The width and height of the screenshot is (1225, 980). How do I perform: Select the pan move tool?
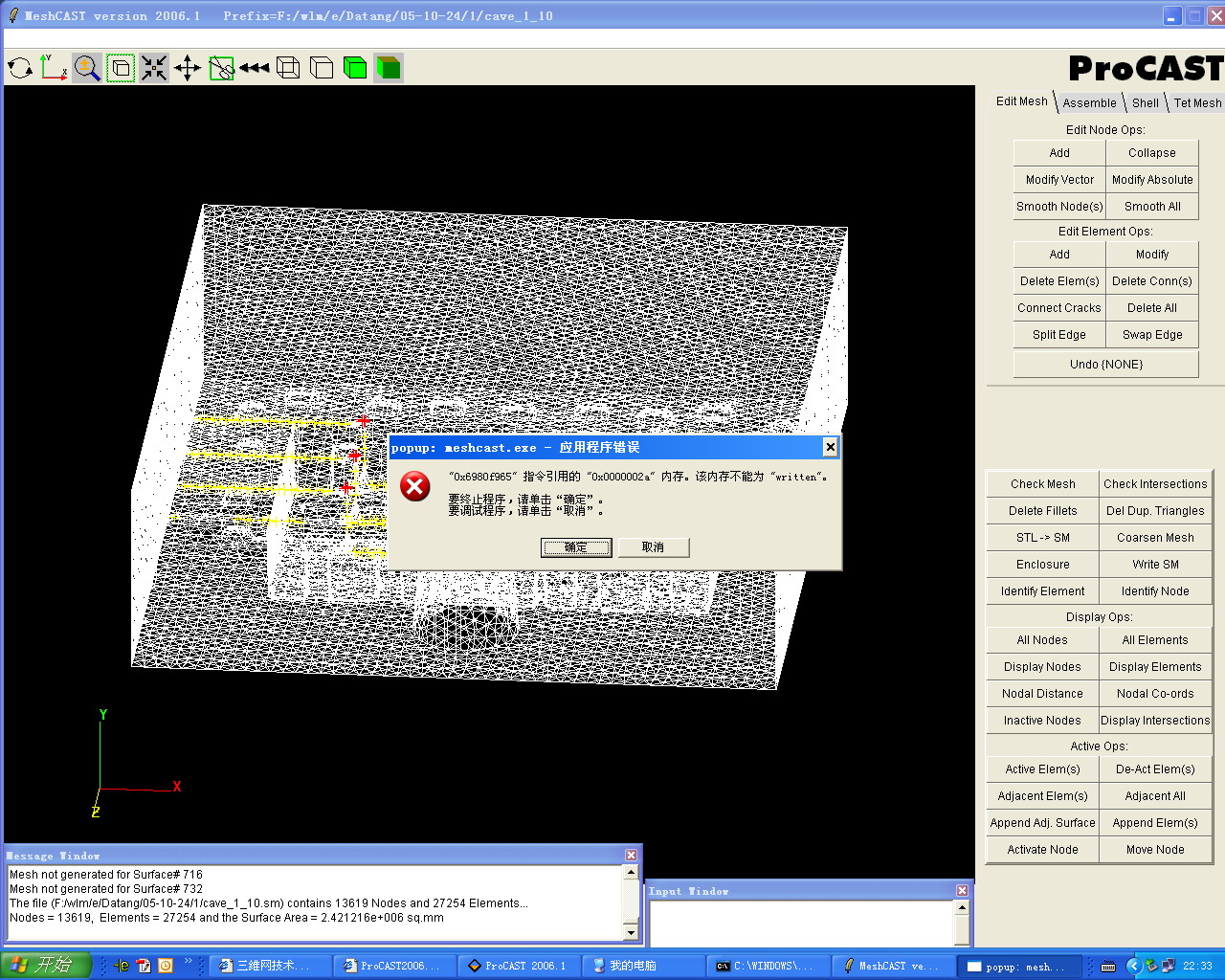pyautogui.click(x=188, y=68)
